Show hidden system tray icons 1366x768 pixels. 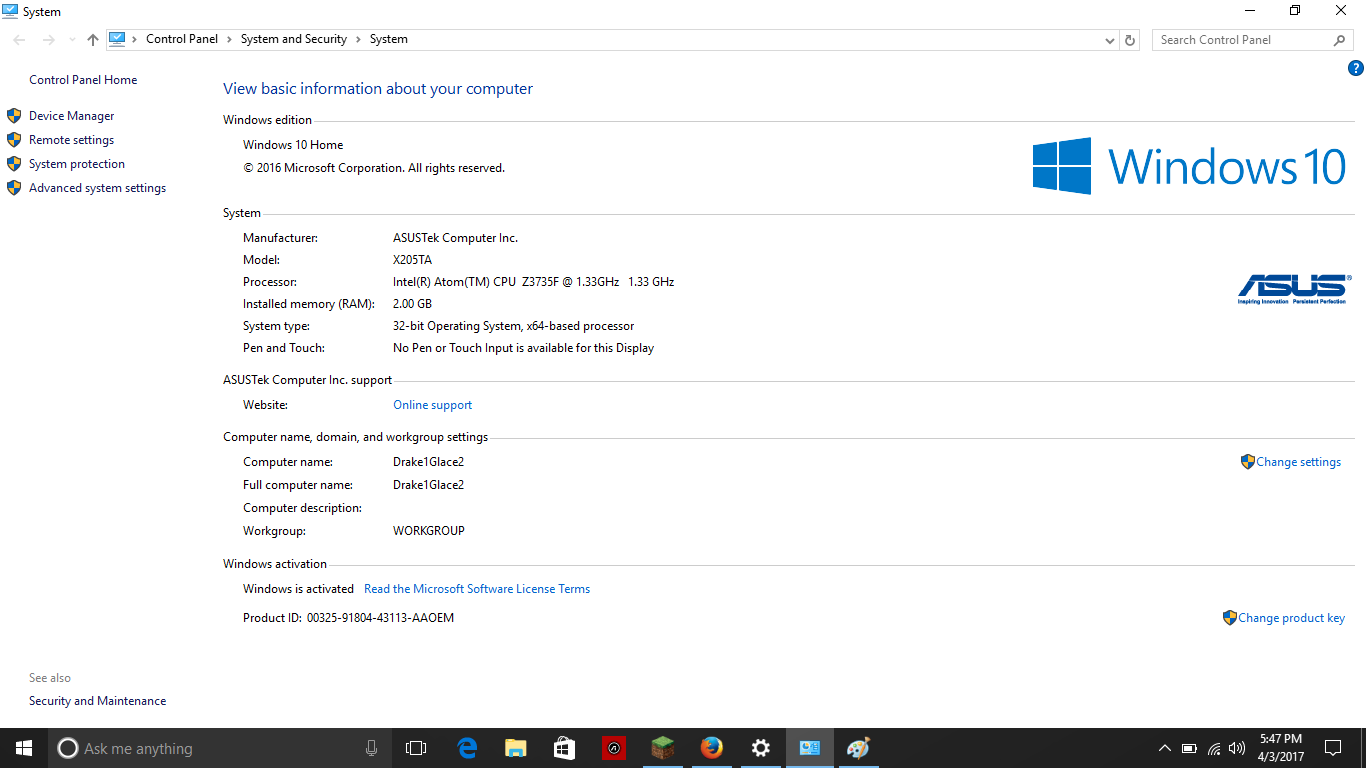1164,748
